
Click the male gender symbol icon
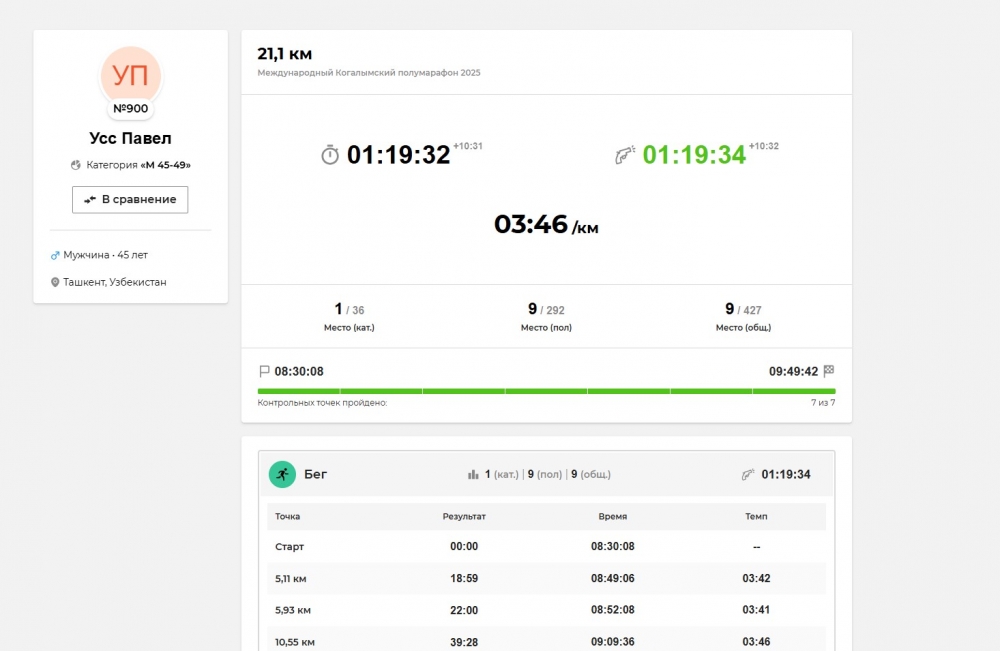(55, 255)
